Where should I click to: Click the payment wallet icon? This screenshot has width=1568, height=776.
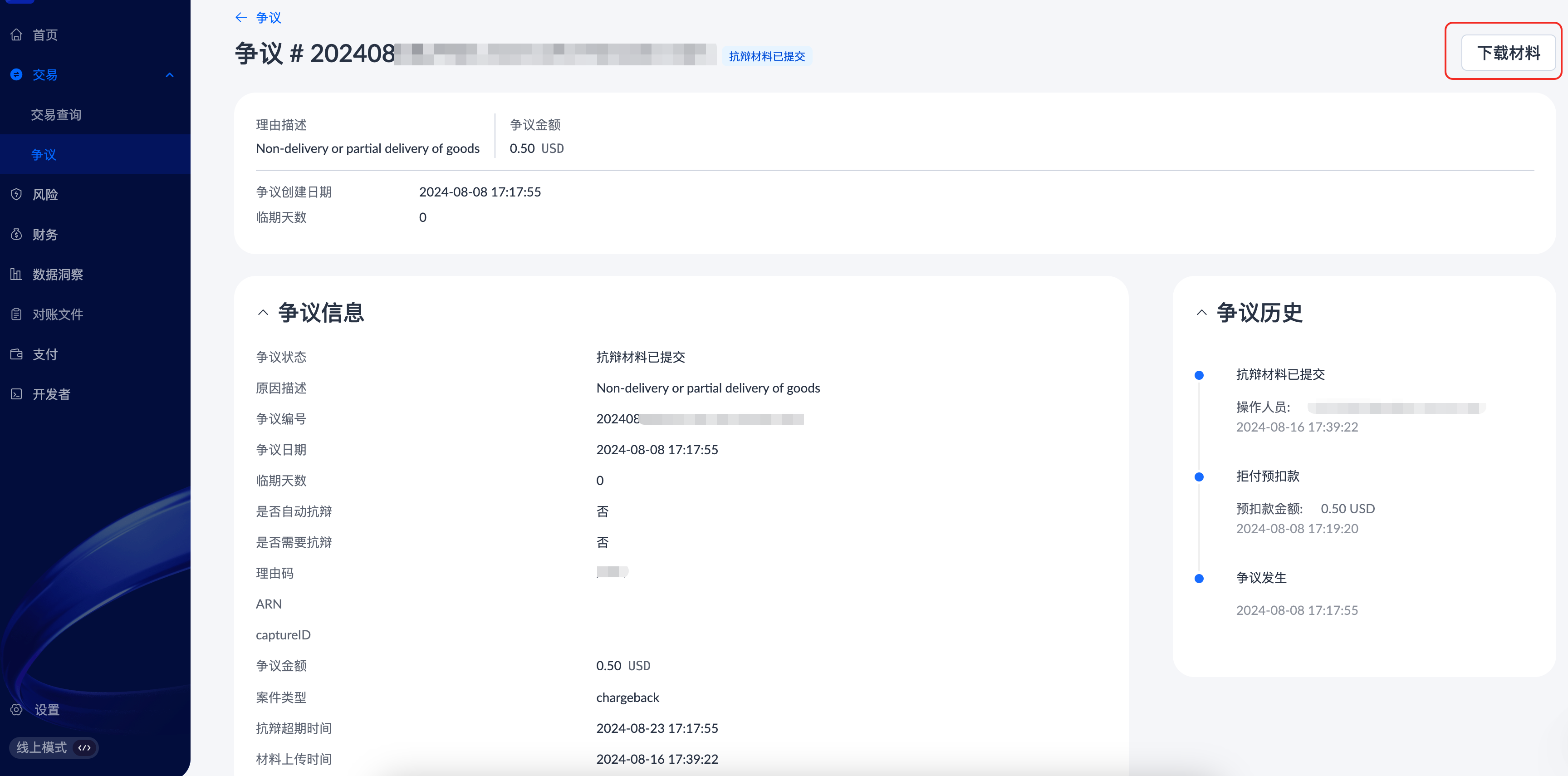coord(16,354)
